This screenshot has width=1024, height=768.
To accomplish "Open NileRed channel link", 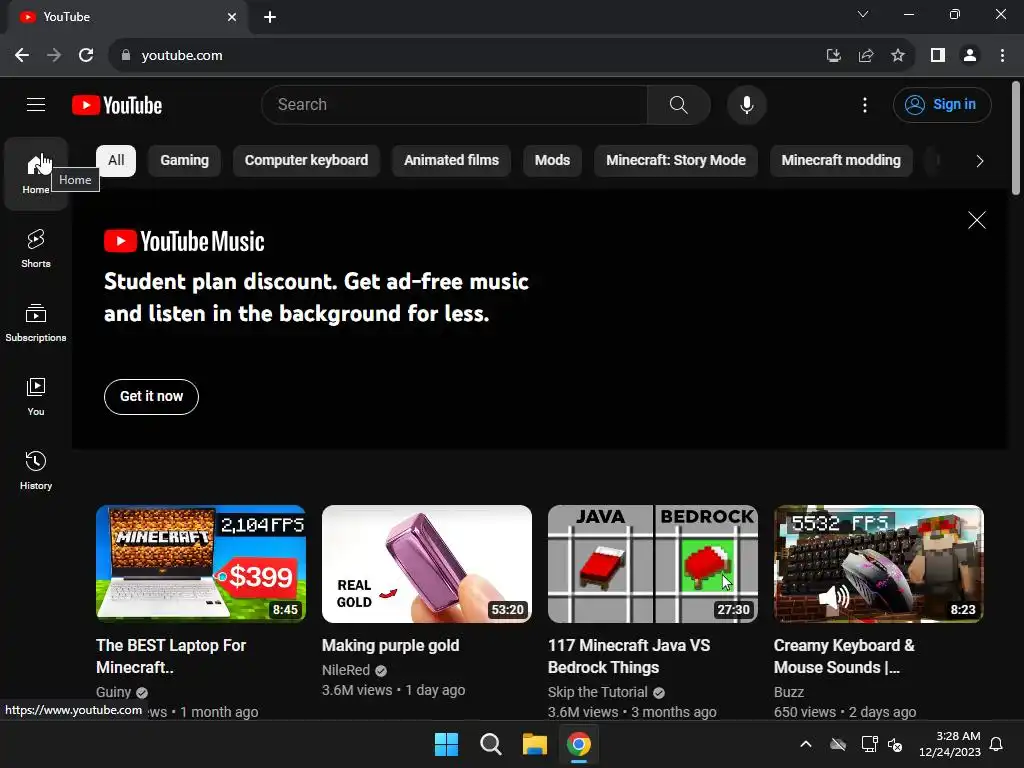I will [x=346, y=670].
